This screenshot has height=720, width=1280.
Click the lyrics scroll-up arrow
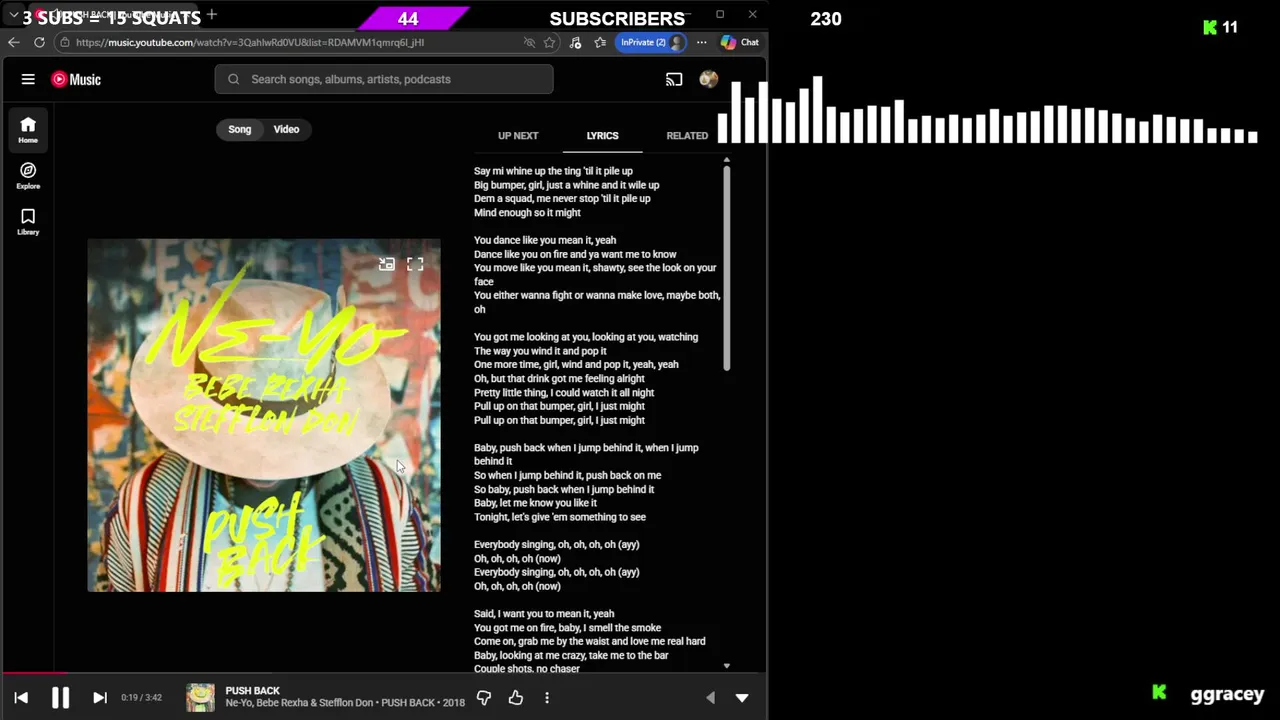coord(727,160)
